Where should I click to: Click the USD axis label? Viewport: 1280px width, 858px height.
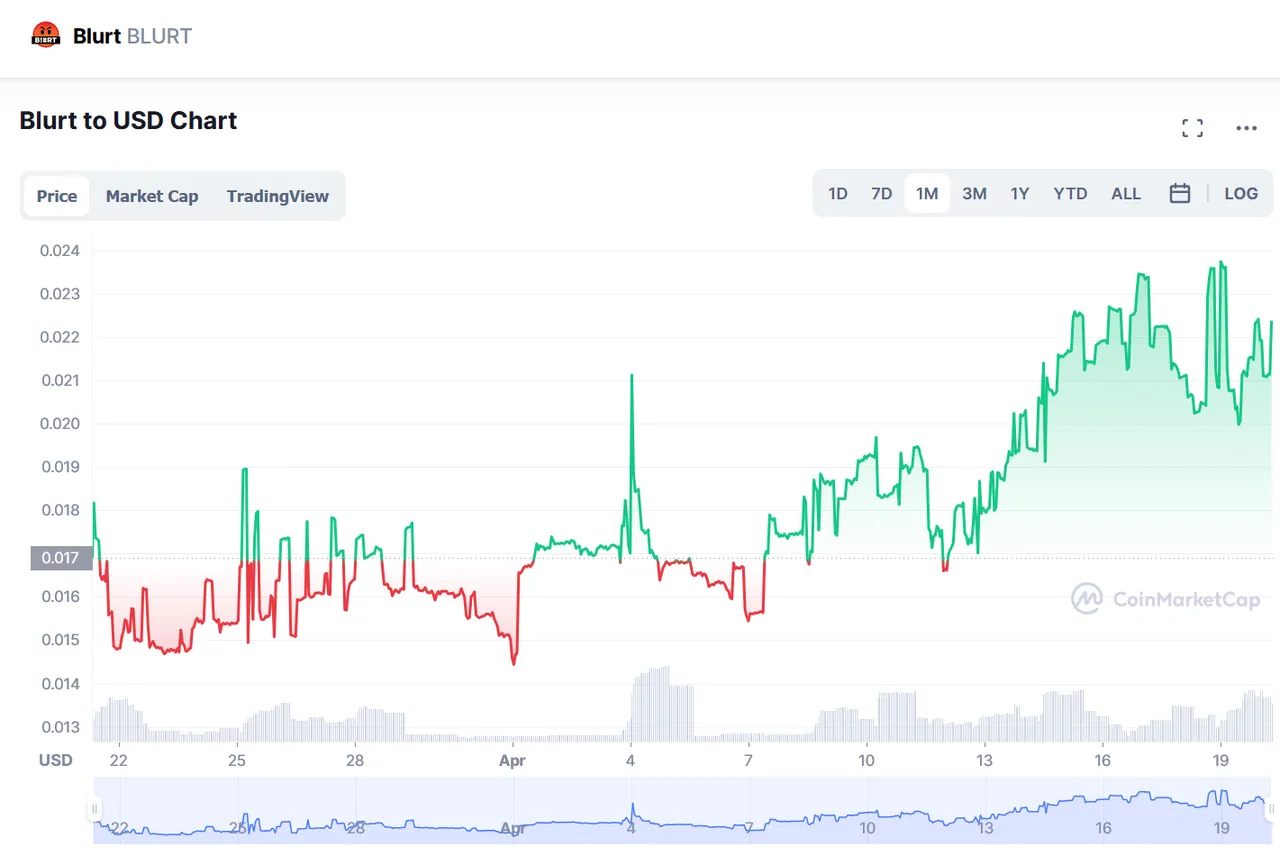coord(56,760)
